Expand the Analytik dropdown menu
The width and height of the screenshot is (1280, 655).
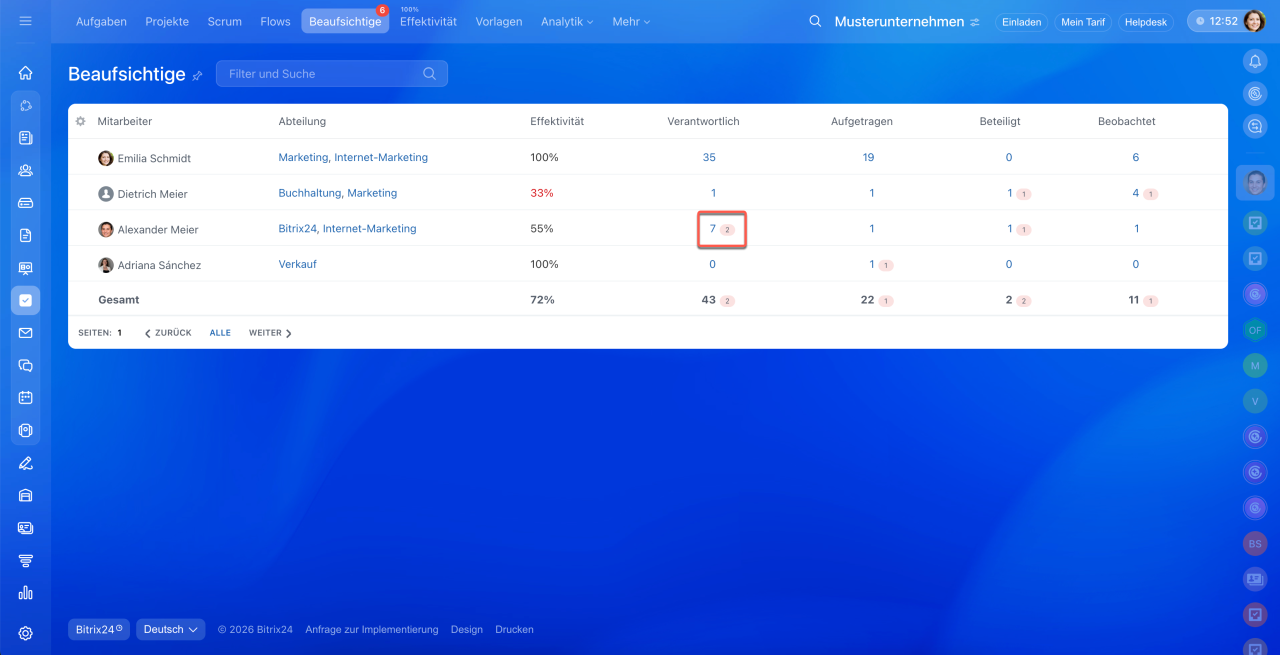point(566,21)
